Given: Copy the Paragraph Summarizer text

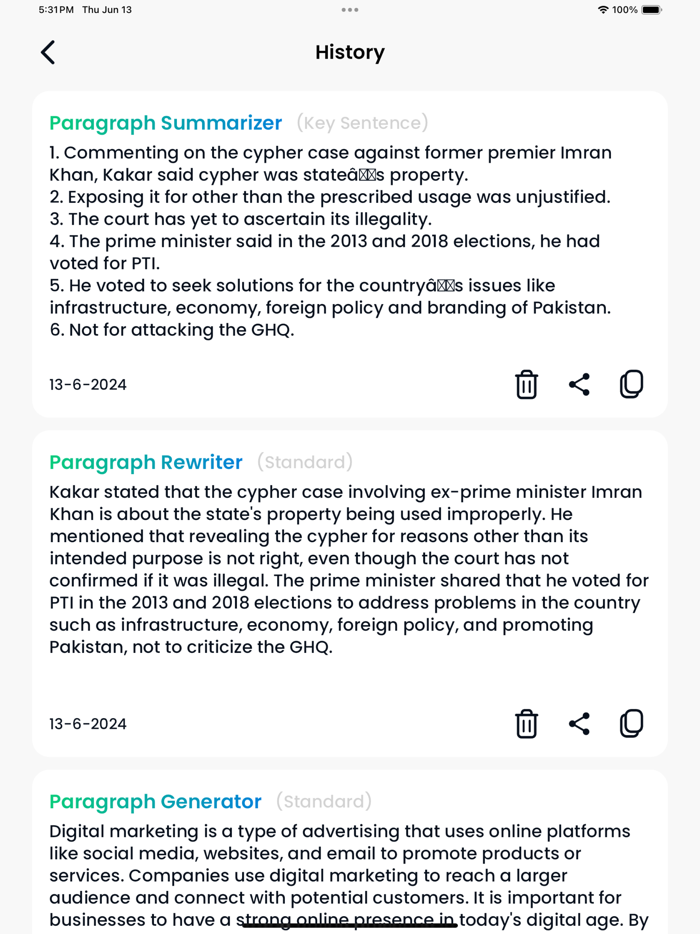Looking at the screenshot, I should tap(631, 384).
